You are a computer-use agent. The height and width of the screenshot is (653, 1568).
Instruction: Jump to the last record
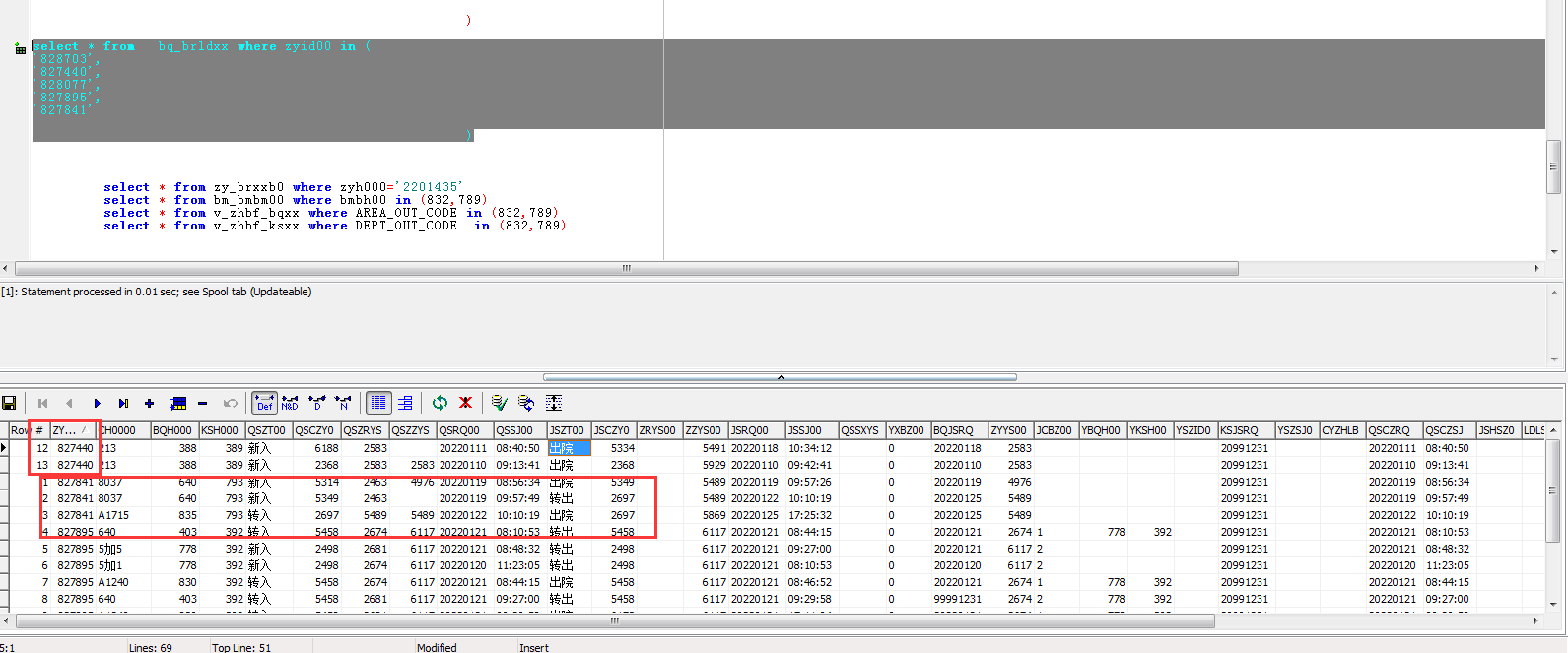[123, 403]
